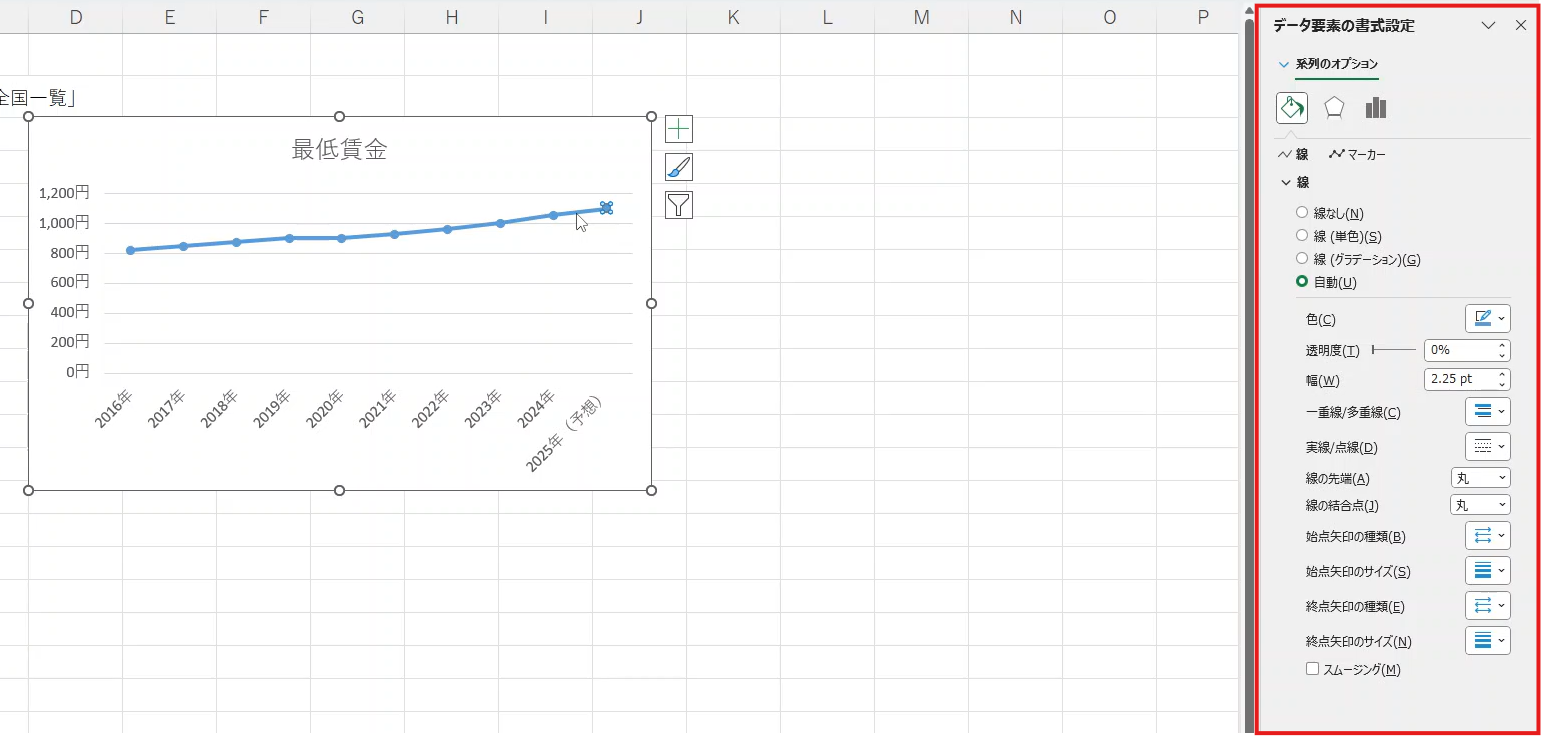This screenshot has height=736, width=1541.
Task: Open Chart Filters funnel button
Action: coord(679,205)
